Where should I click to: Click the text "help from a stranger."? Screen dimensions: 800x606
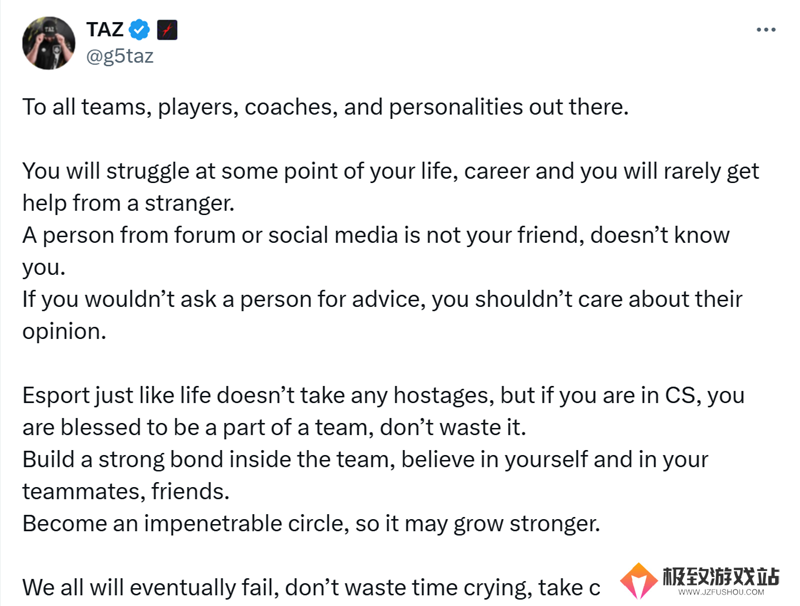(129, 203)
